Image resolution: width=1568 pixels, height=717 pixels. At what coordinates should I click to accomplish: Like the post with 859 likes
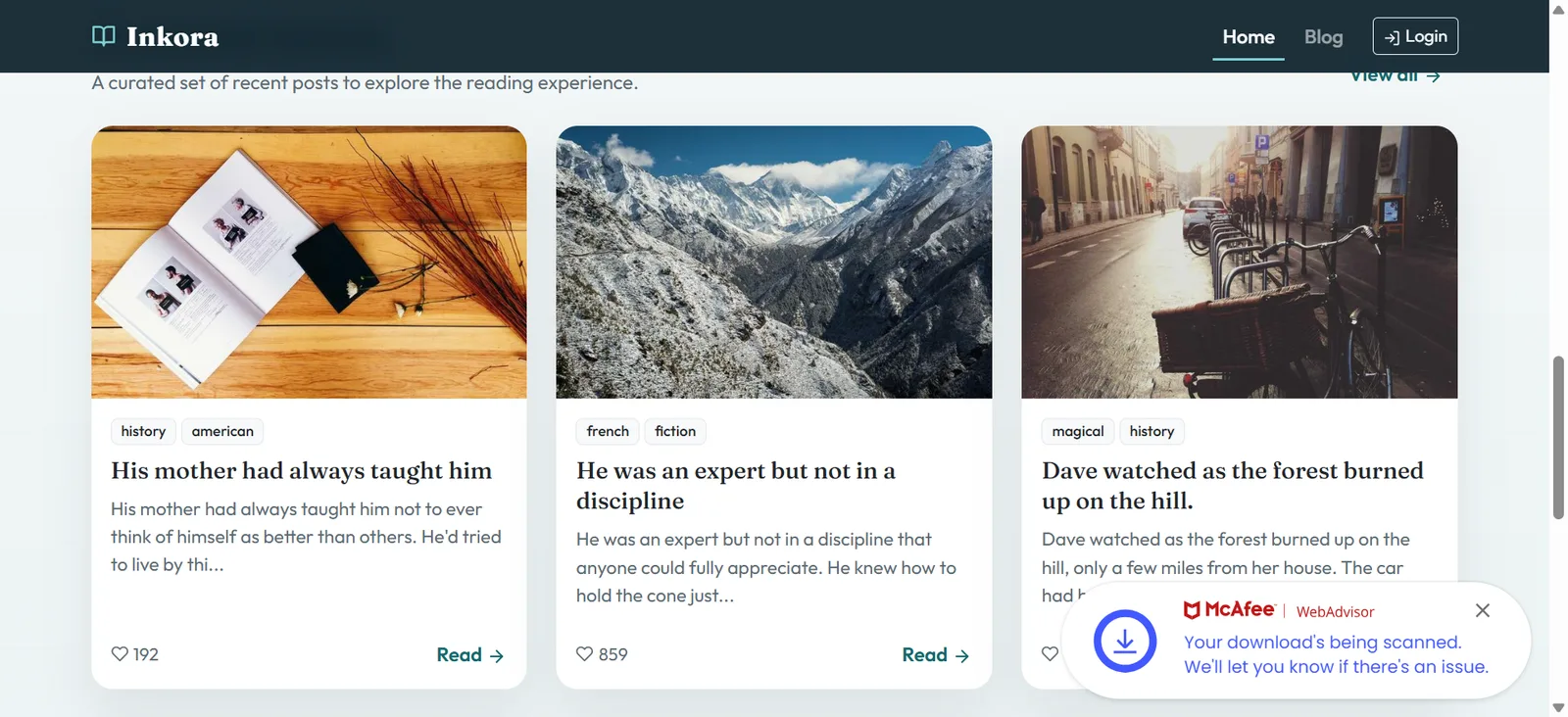click(x=585, y=653)
